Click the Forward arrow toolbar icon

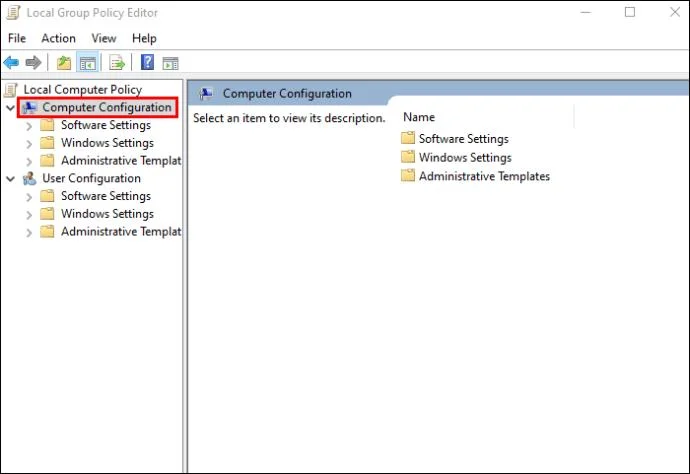[33, 63]
